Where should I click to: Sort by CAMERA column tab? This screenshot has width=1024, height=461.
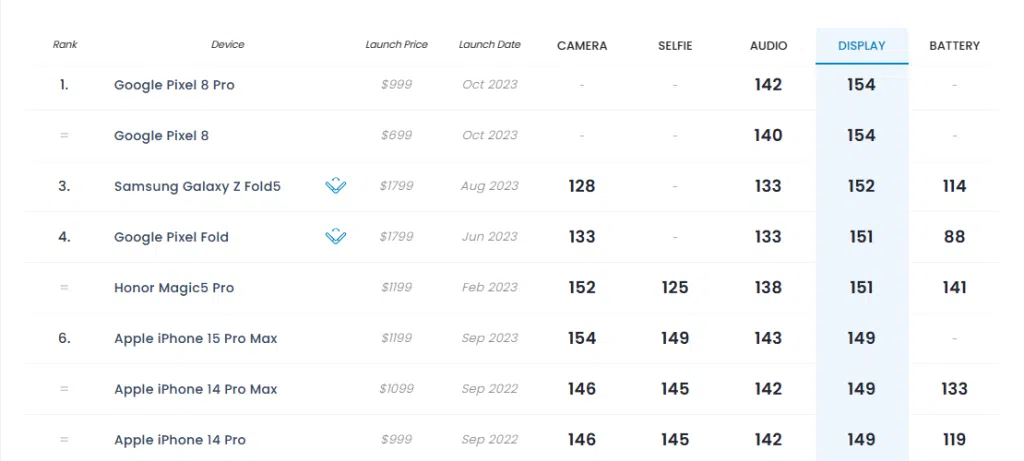point(581,46)
